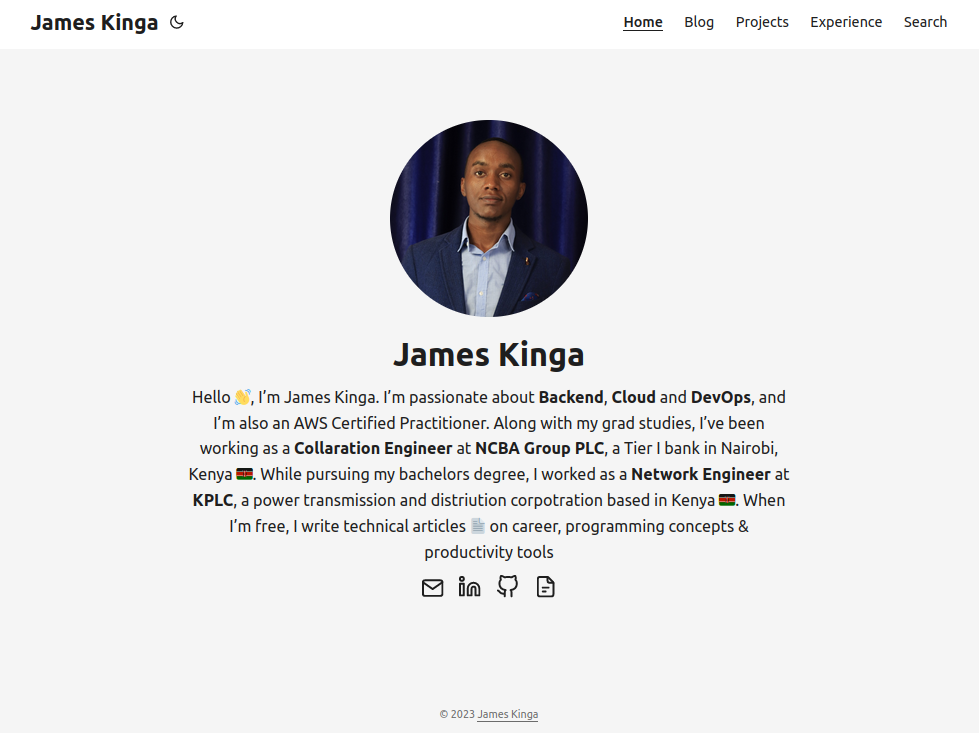Click the circular profile photo
979x733 pixels.
(489, 219)
